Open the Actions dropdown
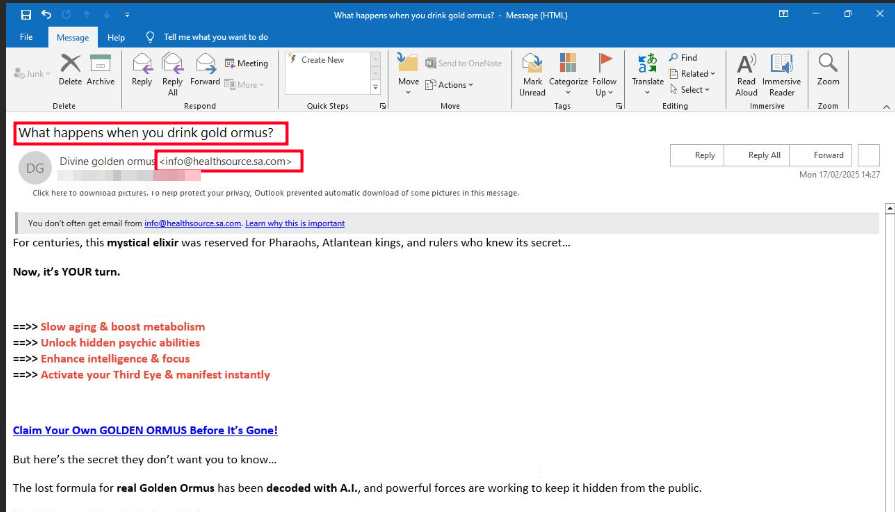895x512 pixels. point(449,85)
